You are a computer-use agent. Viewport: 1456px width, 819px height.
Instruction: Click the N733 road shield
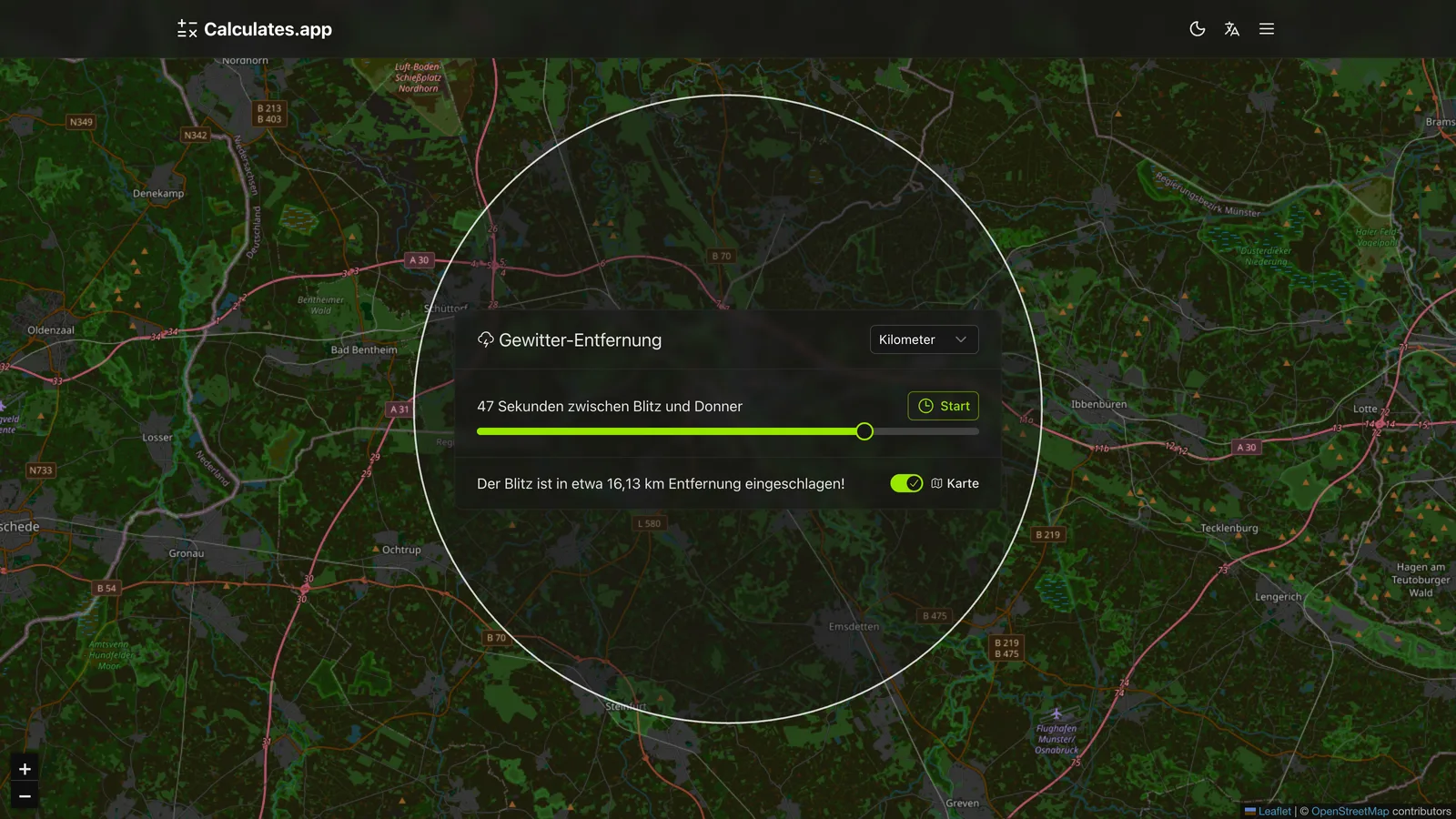coord(41,470)
